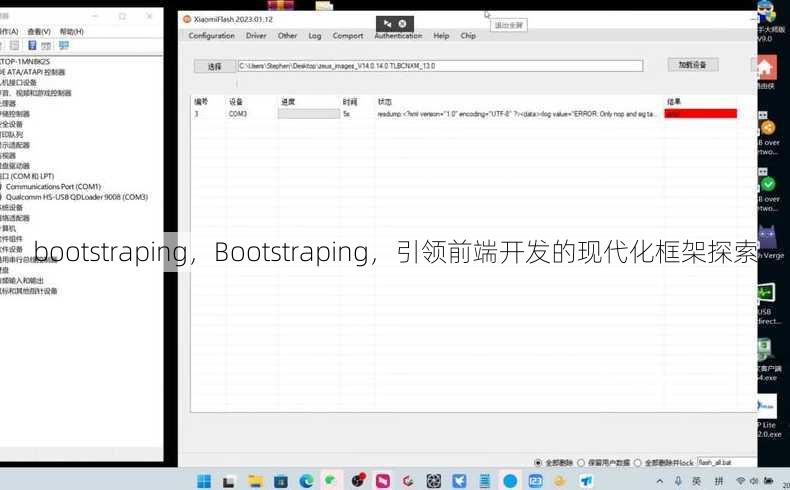This screenshot has width=790, height=490.
Task: Click the XiaomiFlash title bar app icon
Action: pyautogui.click(x=187, y=19)
